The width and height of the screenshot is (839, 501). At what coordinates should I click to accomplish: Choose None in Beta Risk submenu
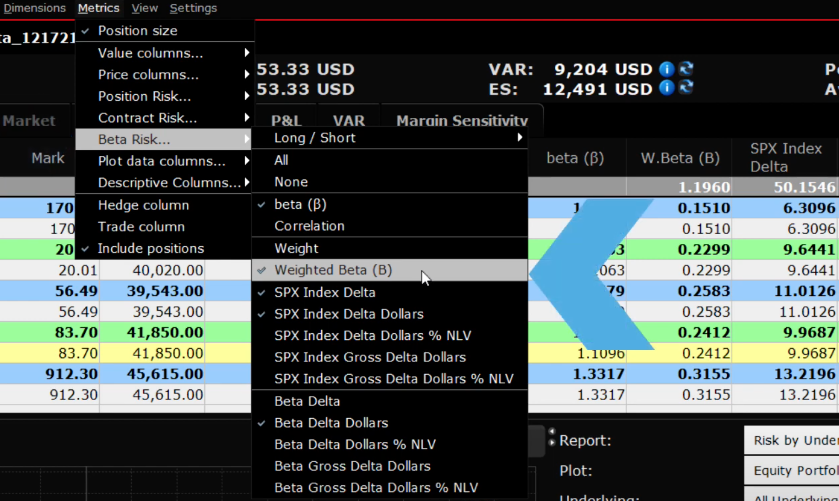291,182
